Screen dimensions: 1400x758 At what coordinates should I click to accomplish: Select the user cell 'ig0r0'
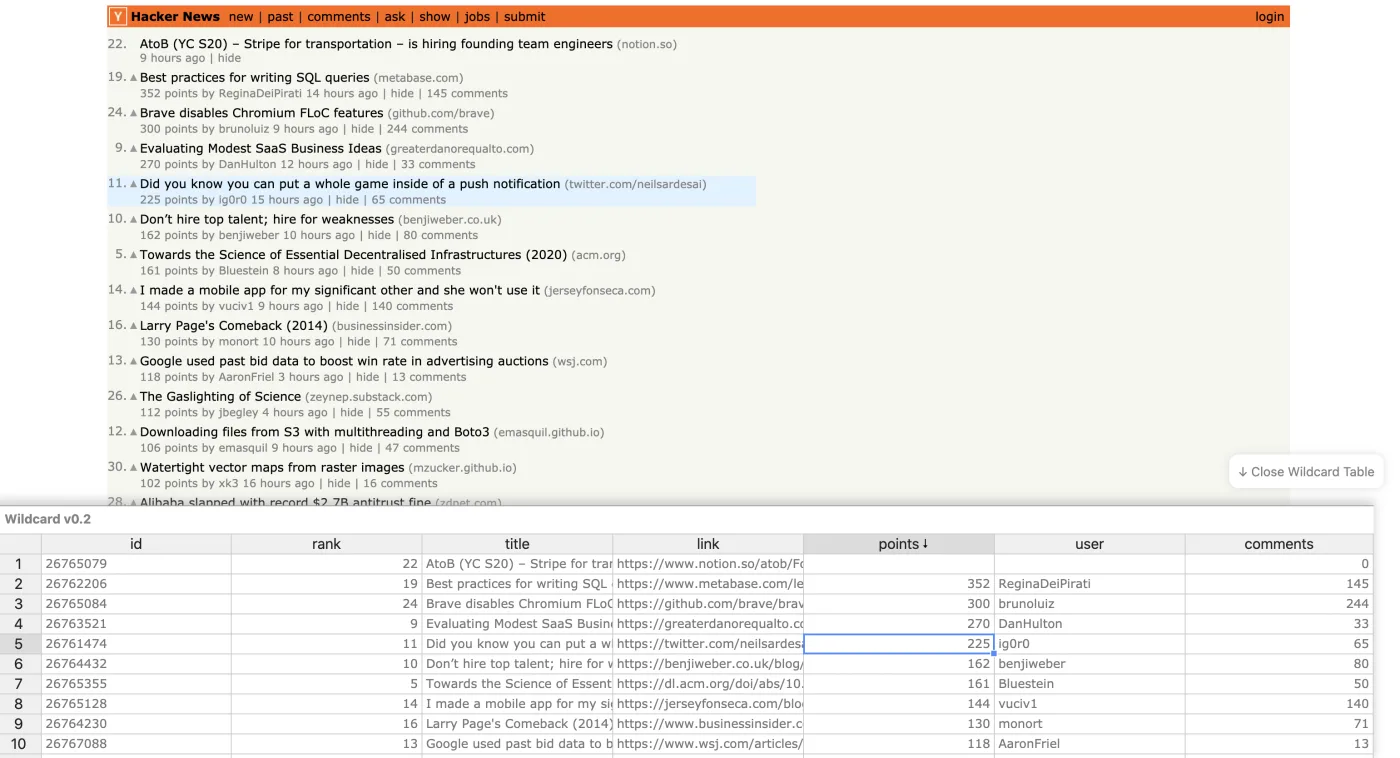coord(1089,644)
